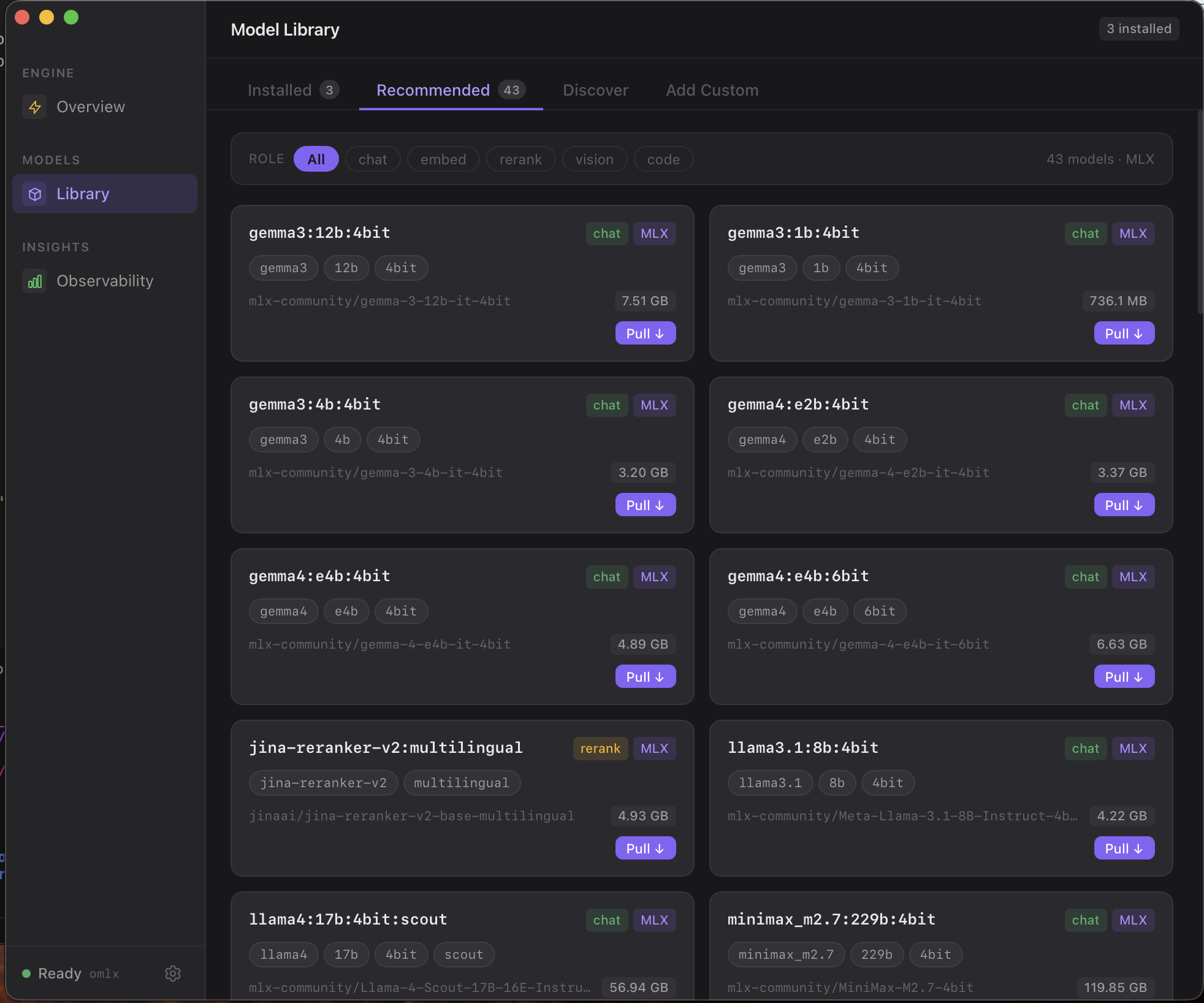The height and width of the screenshot is (1003, 1204).
Task: Pull the llama3.1:8b:4bit model
Action: (x=1124, y=849)
